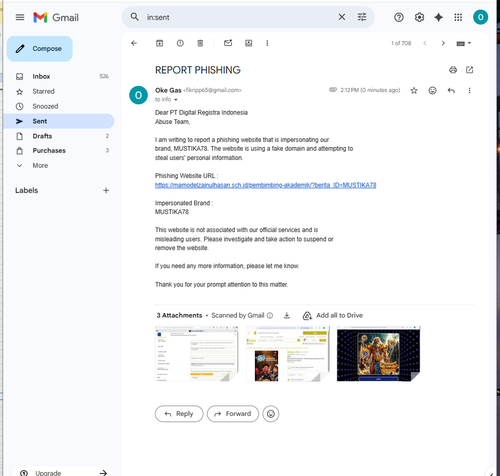Create a new label with plus icon
The width and height of the screenshot is (500, 476).
[106, 190]
